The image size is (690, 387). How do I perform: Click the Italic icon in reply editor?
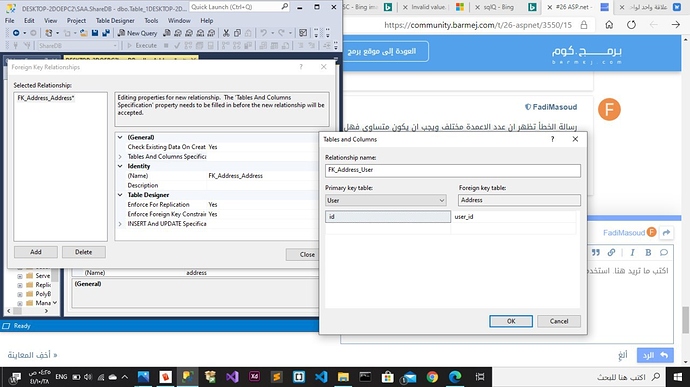click(x=632, y=252)
